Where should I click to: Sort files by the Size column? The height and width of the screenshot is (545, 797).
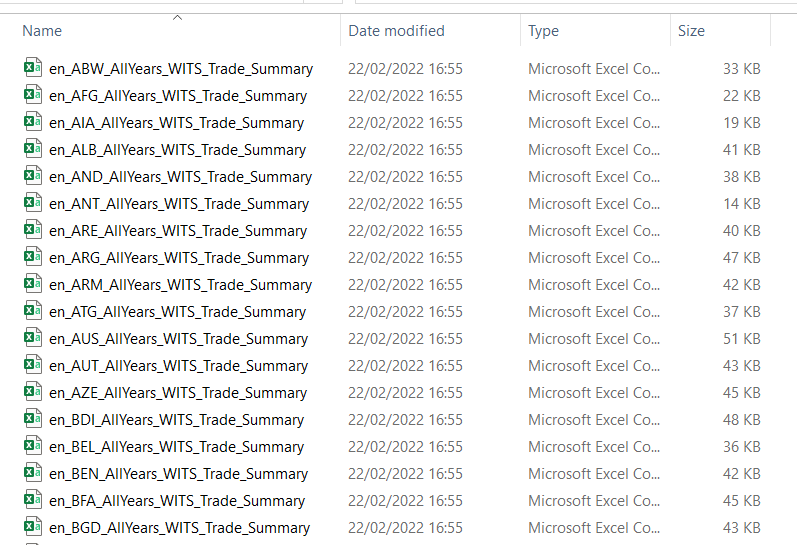pos(691,31)
